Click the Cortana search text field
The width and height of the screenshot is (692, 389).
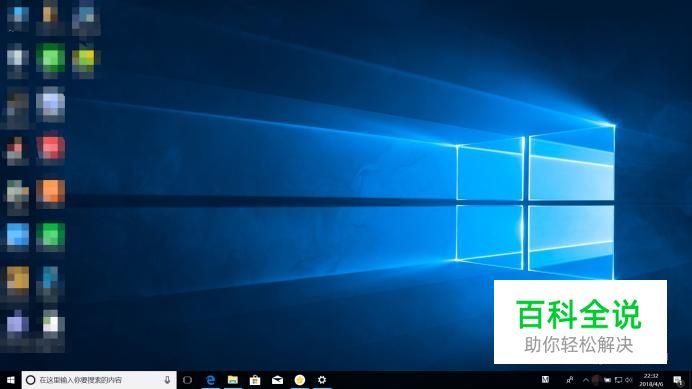99,380
